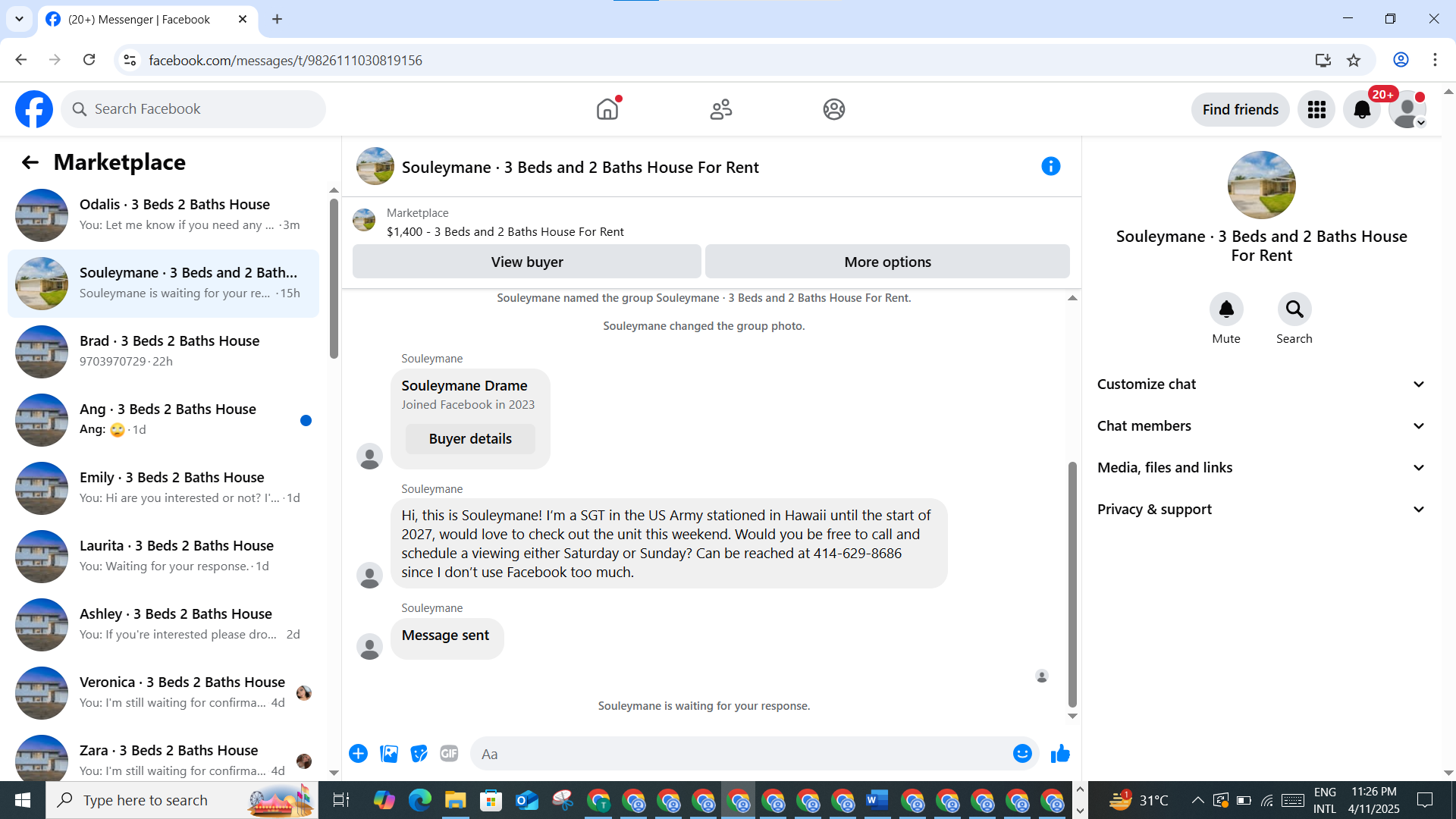Bookmark this page with the star icon
Image resolution: width=1456 pixels, height=819 pixels.
tap(1354, 60)
